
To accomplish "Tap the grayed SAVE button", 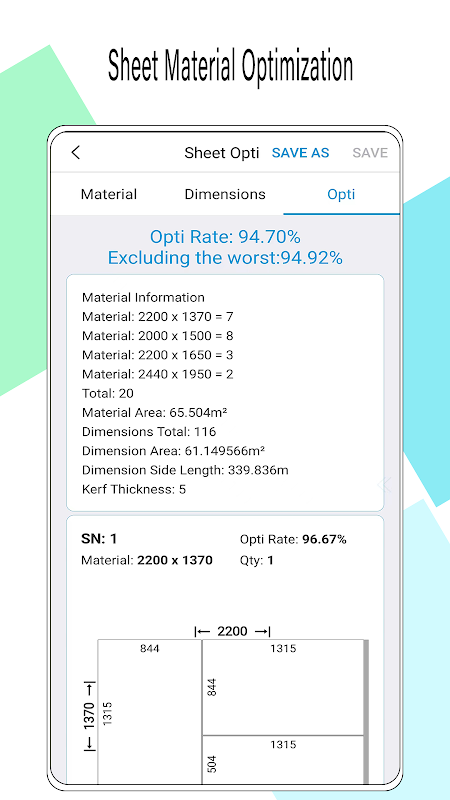I will 370,153.
